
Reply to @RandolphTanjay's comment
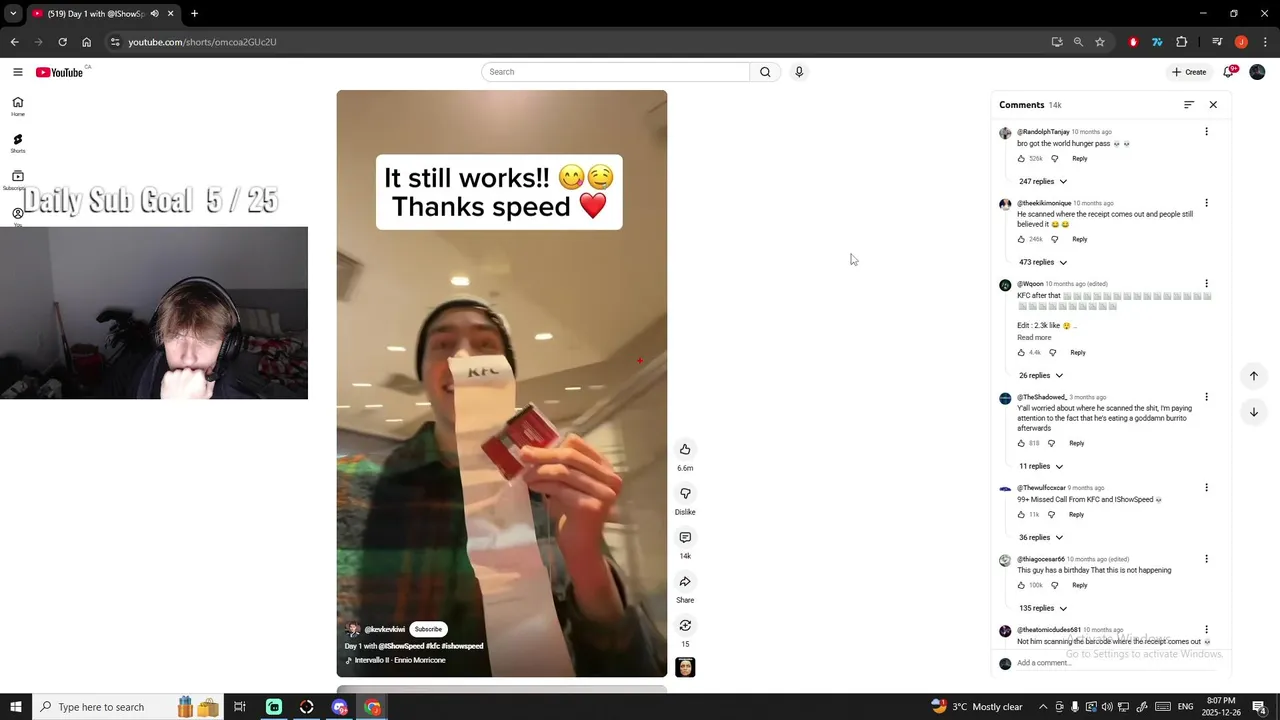click(x=1080, y=159)
